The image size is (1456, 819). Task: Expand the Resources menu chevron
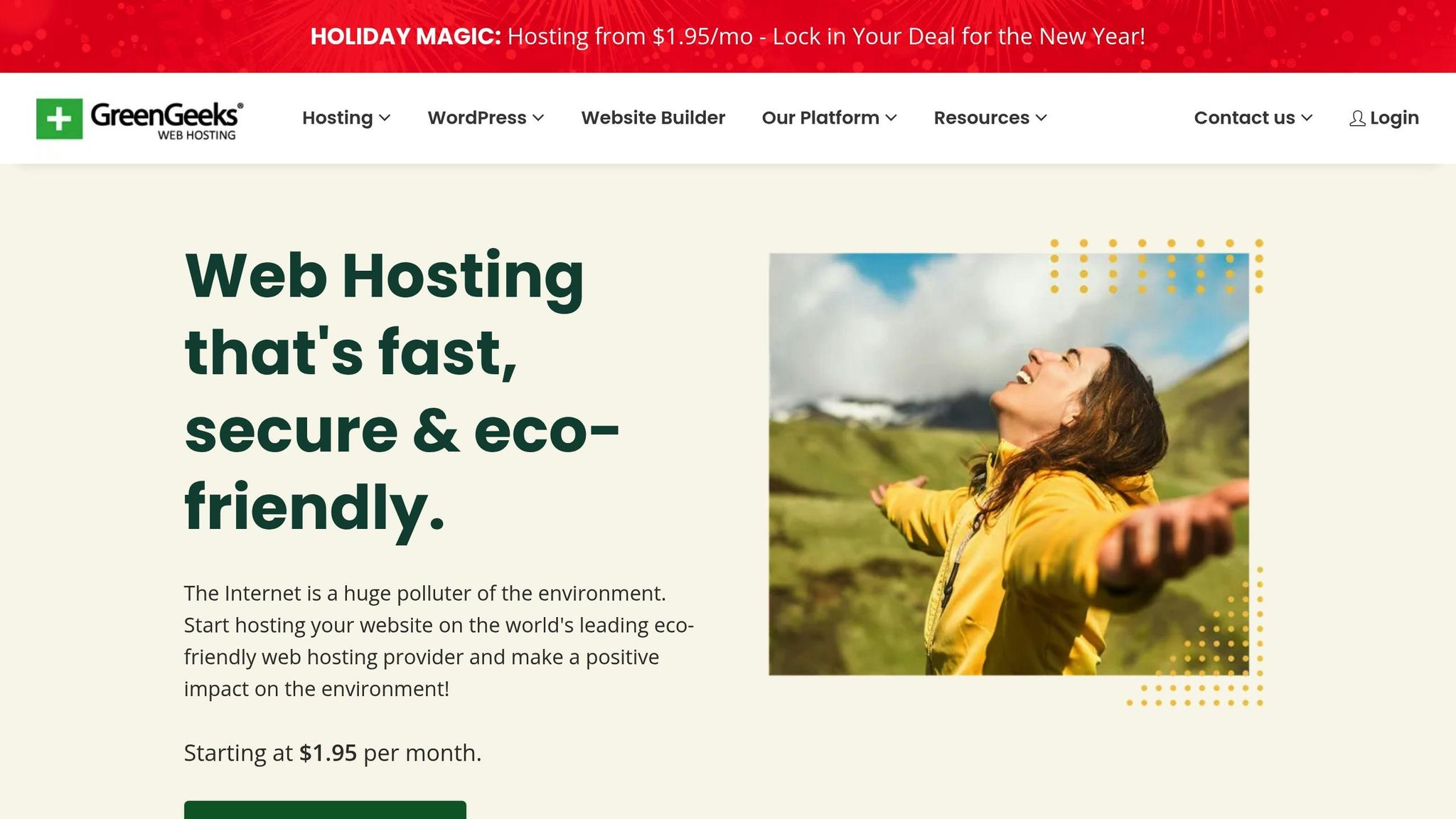pyautogui.click(x=1041, y=118)
